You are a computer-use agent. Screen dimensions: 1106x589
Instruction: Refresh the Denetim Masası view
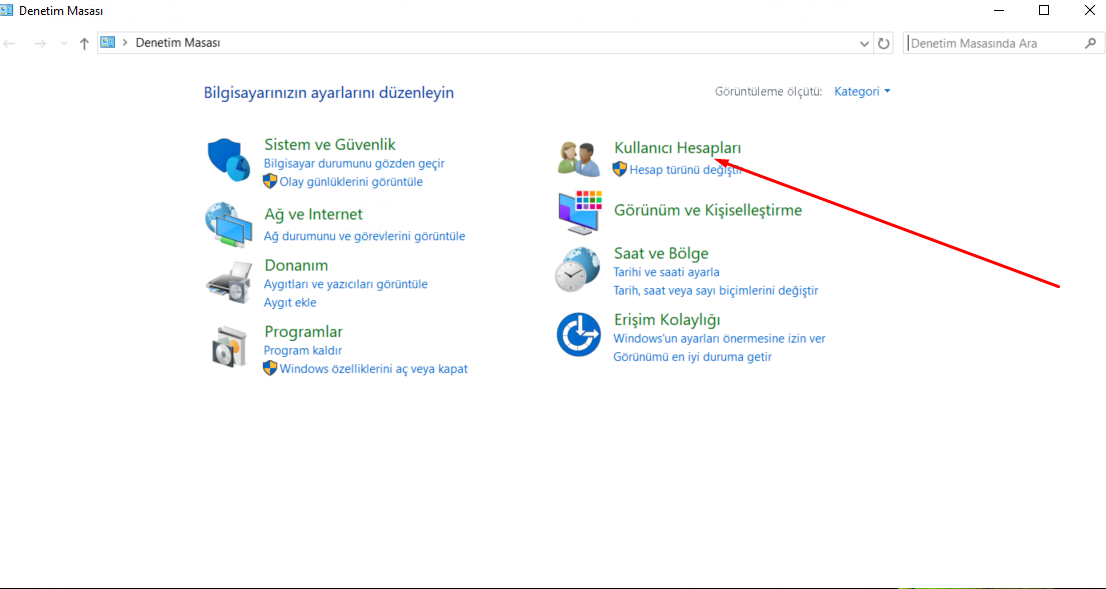pyautogui.click(x=884, y=44)
